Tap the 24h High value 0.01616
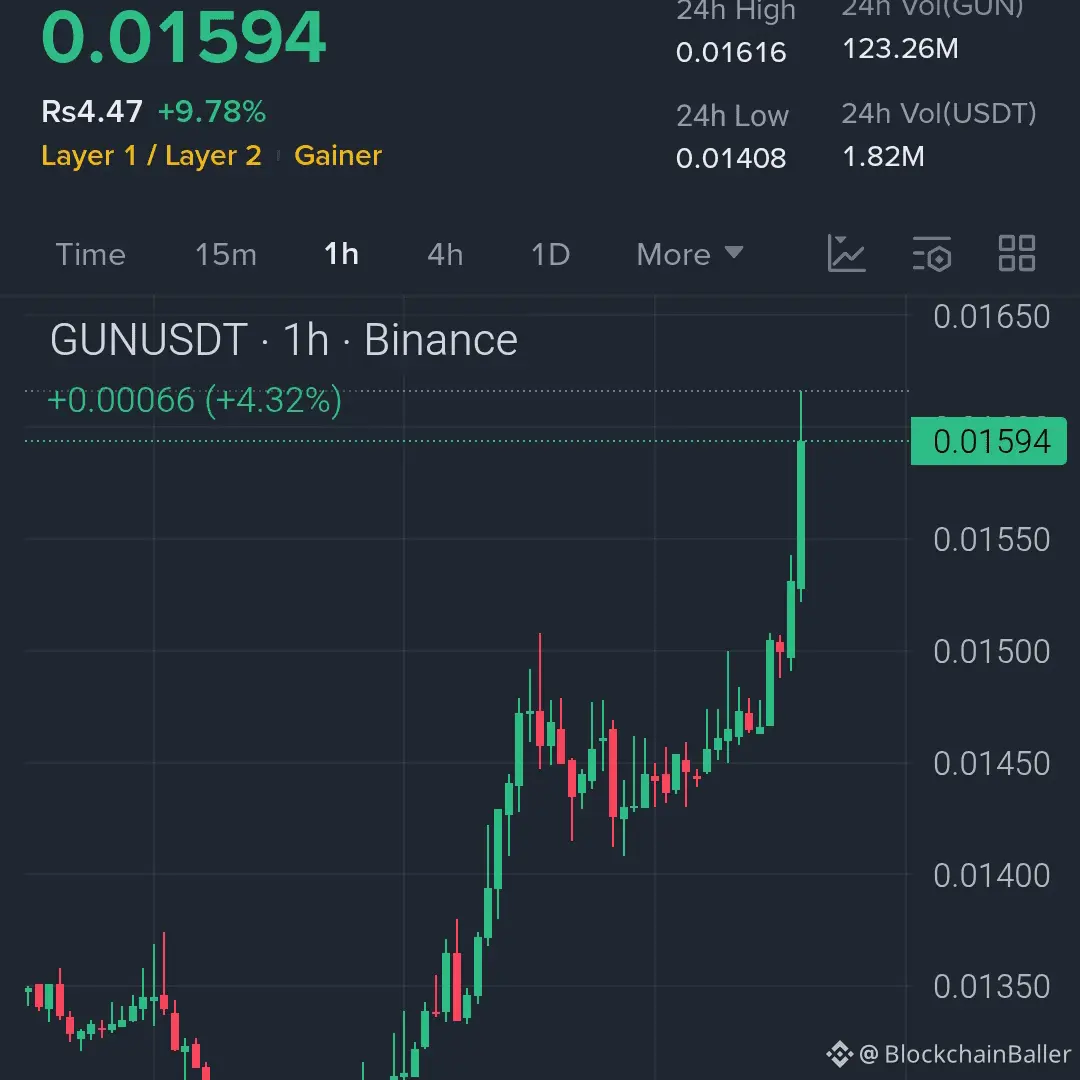The height and width of the screenshot is (1080, 1080). point(731,52)
